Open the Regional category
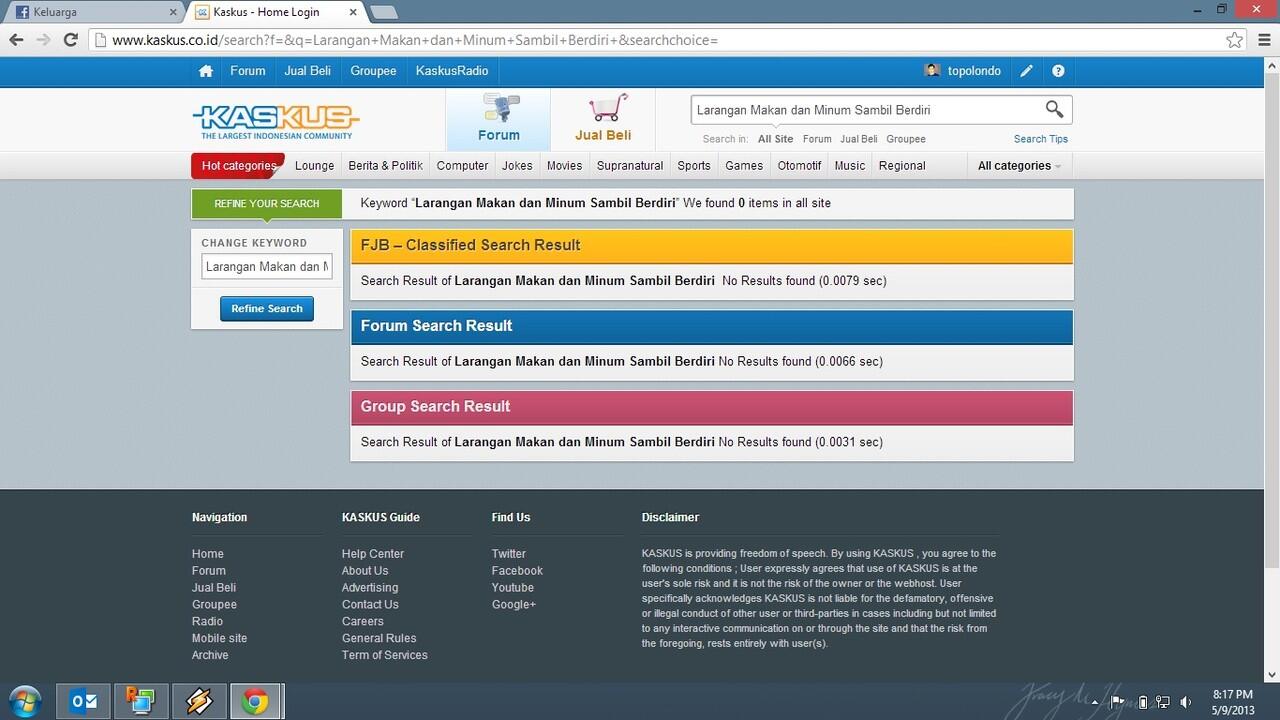Image resolution: width=1280 pixels, height=720 pixels. coord(902,166)
